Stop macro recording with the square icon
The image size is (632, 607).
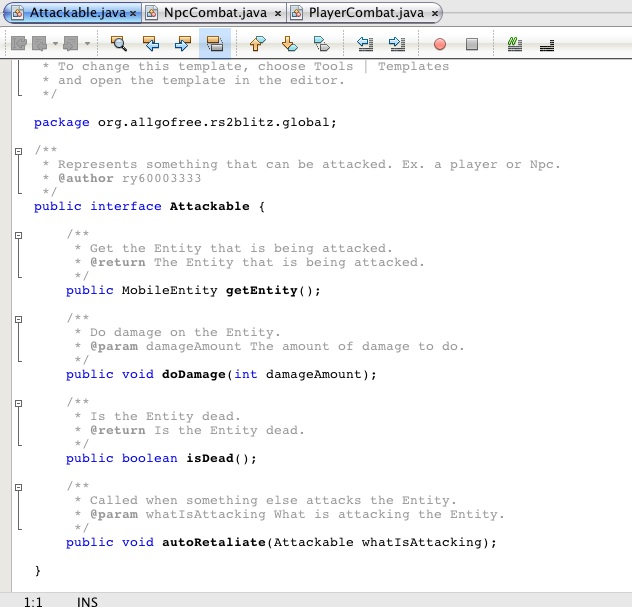(x=472, y=44)
